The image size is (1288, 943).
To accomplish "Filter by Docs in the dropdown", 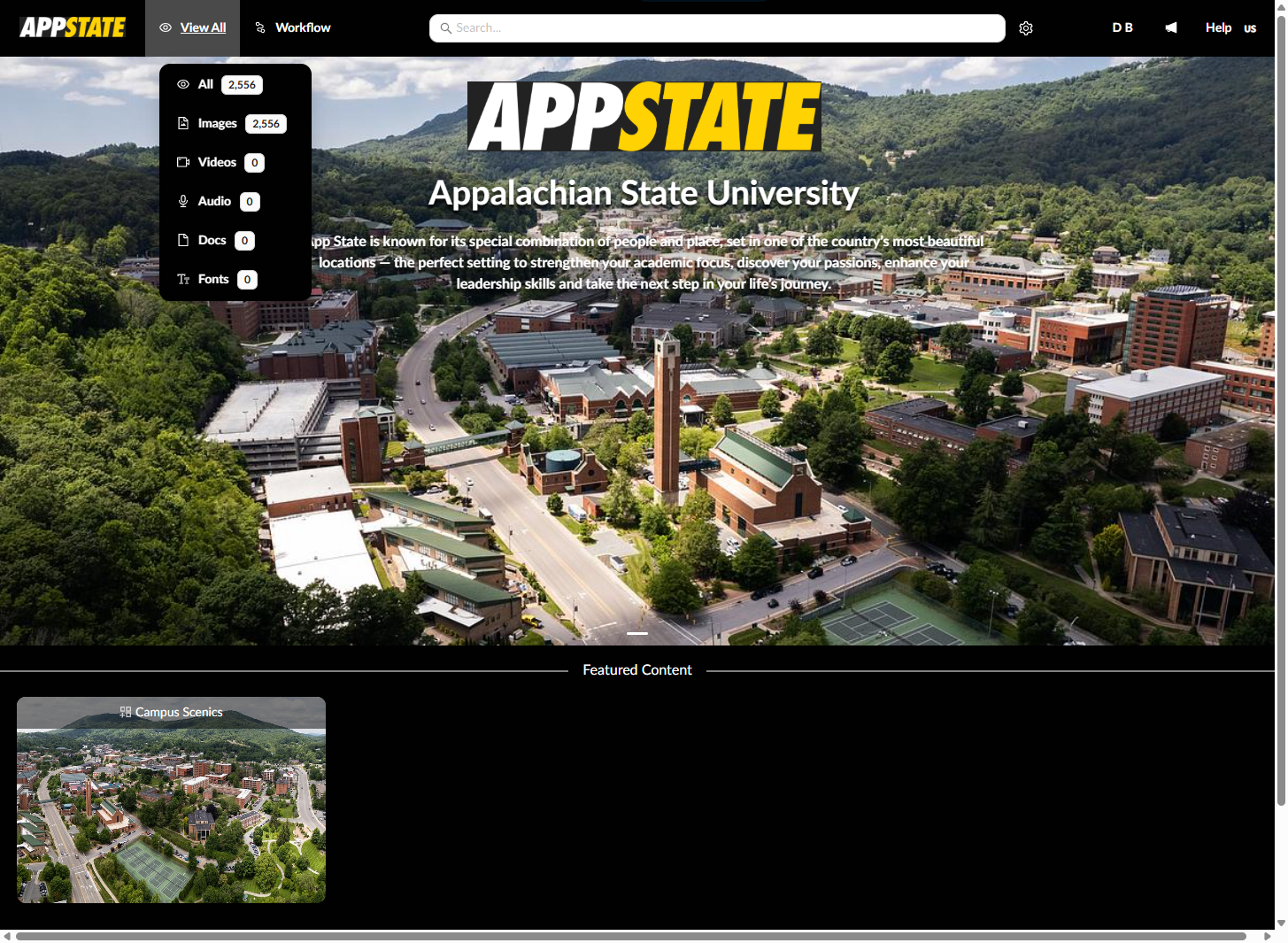I will 235,240.
